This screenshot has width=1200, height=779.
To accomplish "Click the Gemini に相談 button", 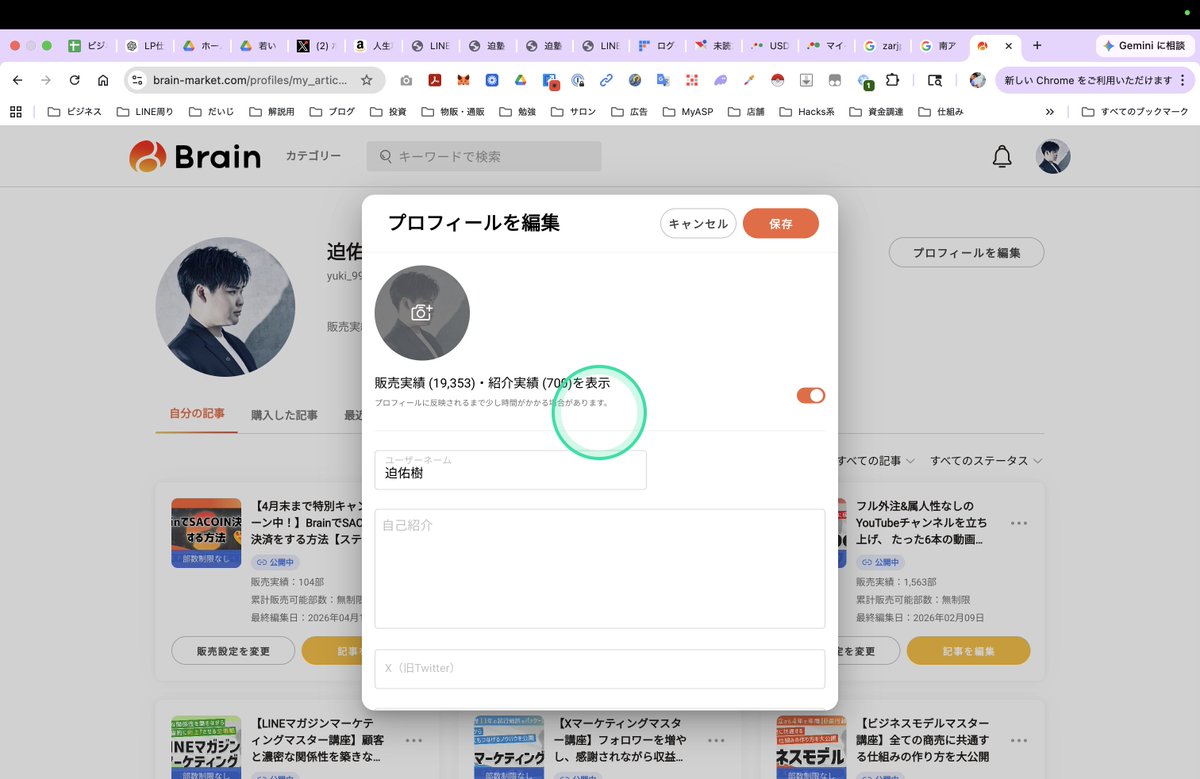I will 1146,46.
